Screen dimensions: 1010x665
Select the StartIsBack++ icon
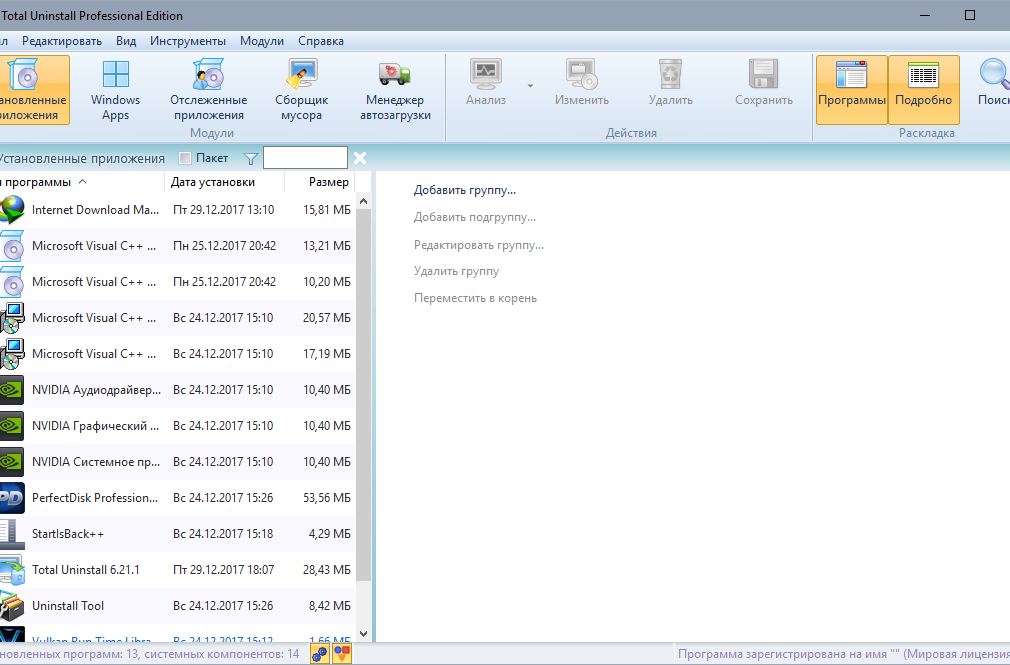point(12,534)
